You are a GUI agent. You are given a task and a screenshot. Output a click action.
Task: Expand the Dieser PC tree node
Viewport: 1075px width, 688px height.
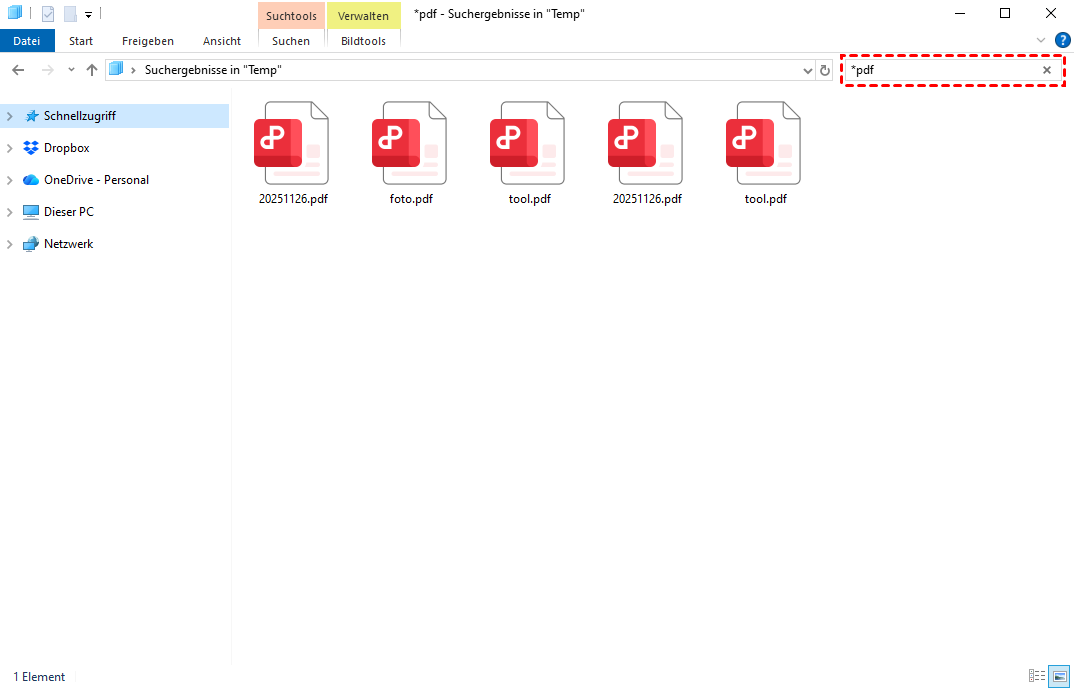pyautogui.click(x=10, y=212)
